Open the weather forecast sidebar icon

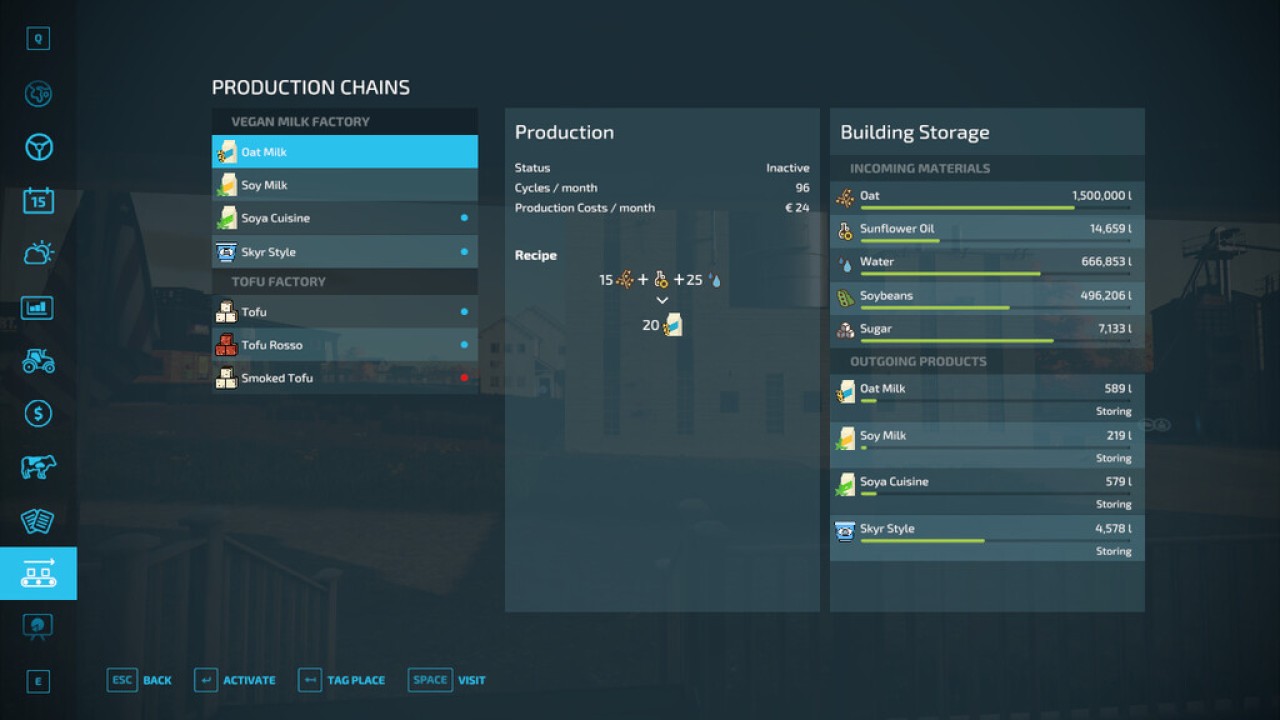pos(38,253)
